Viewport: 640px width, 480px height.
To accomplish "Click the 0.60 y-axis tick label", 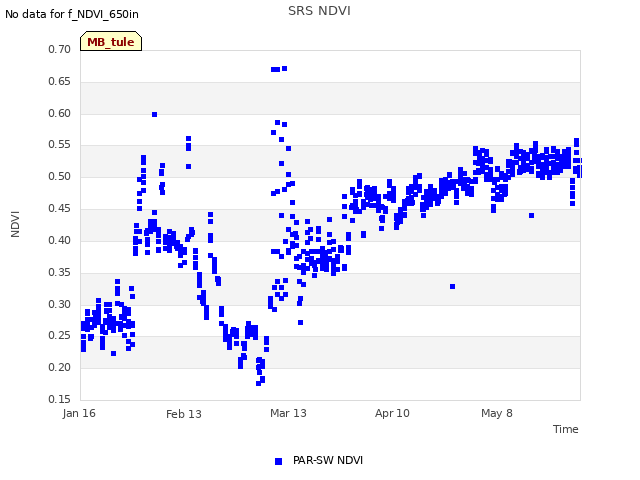I will pyautogui.click(x=60, y=113).
